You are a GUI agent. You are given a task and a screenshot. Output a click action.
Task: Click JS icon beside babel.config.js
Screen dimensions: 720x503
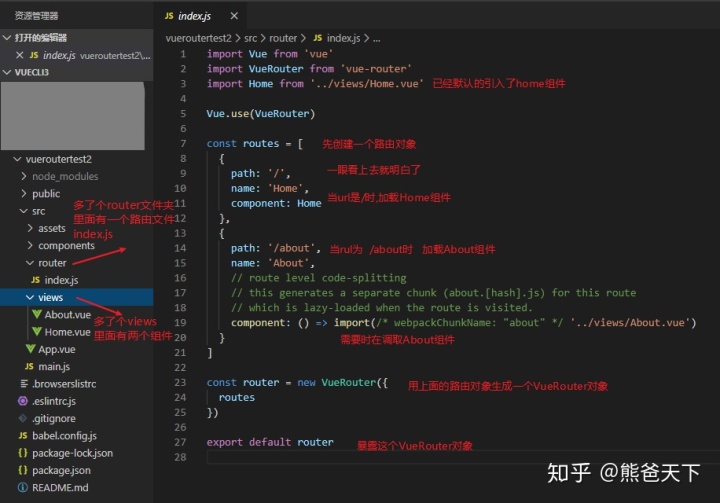pyautogui.click(x=23, y=435)
